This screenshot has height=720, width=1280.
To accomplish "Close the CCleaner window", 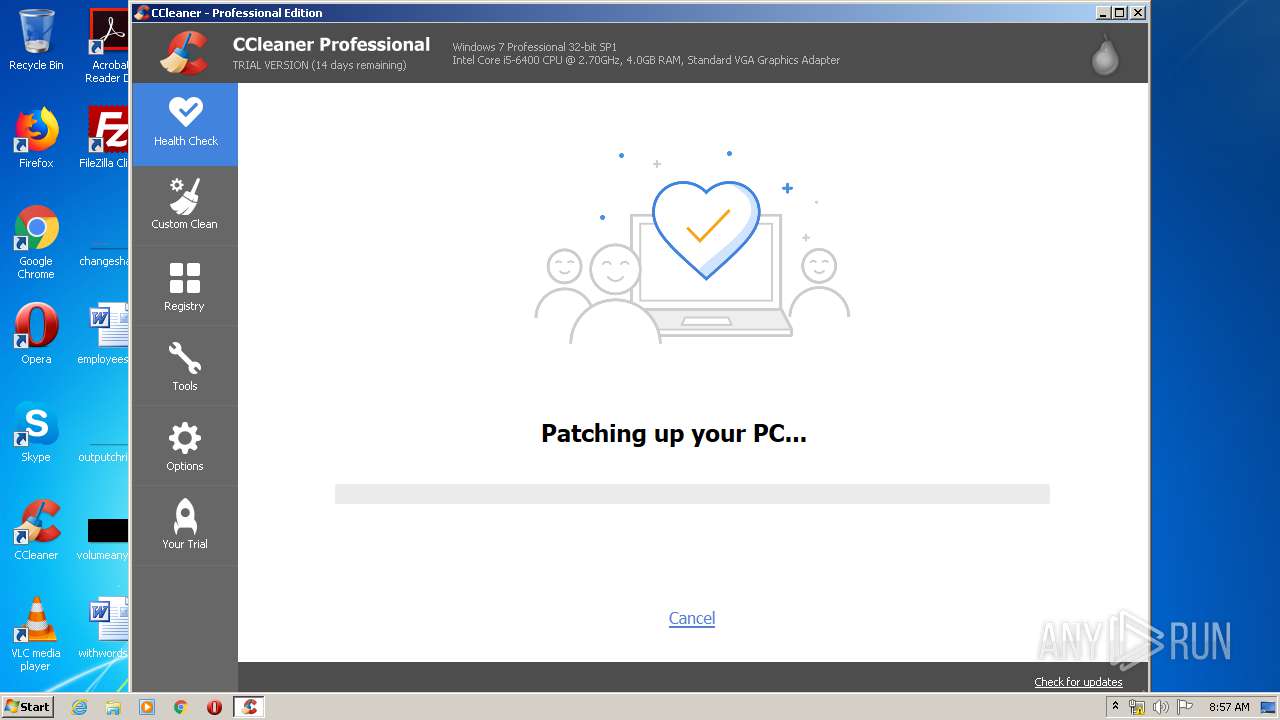I will click(x=1138, y=13).
